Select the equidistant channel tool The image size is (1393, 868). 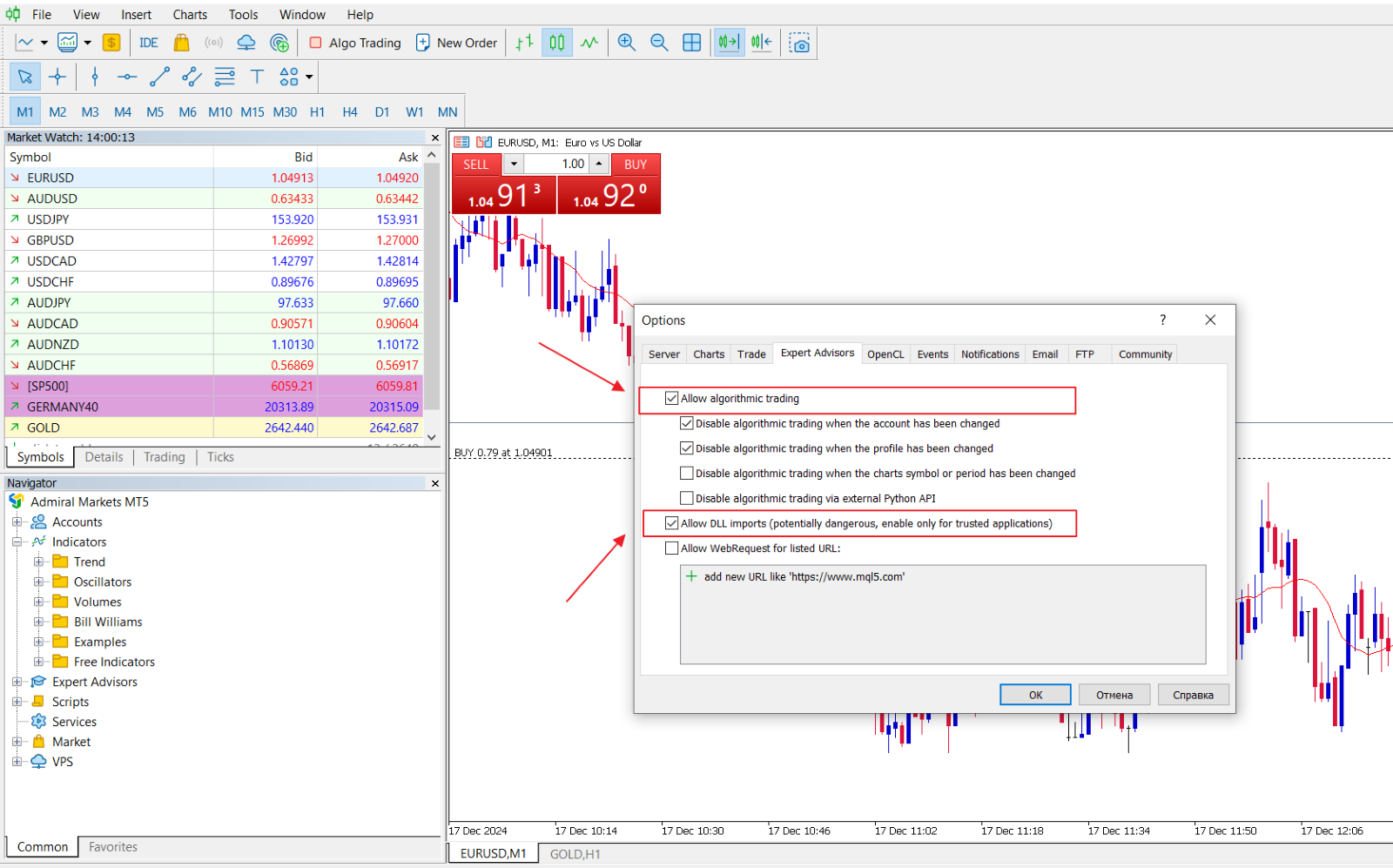192,77
